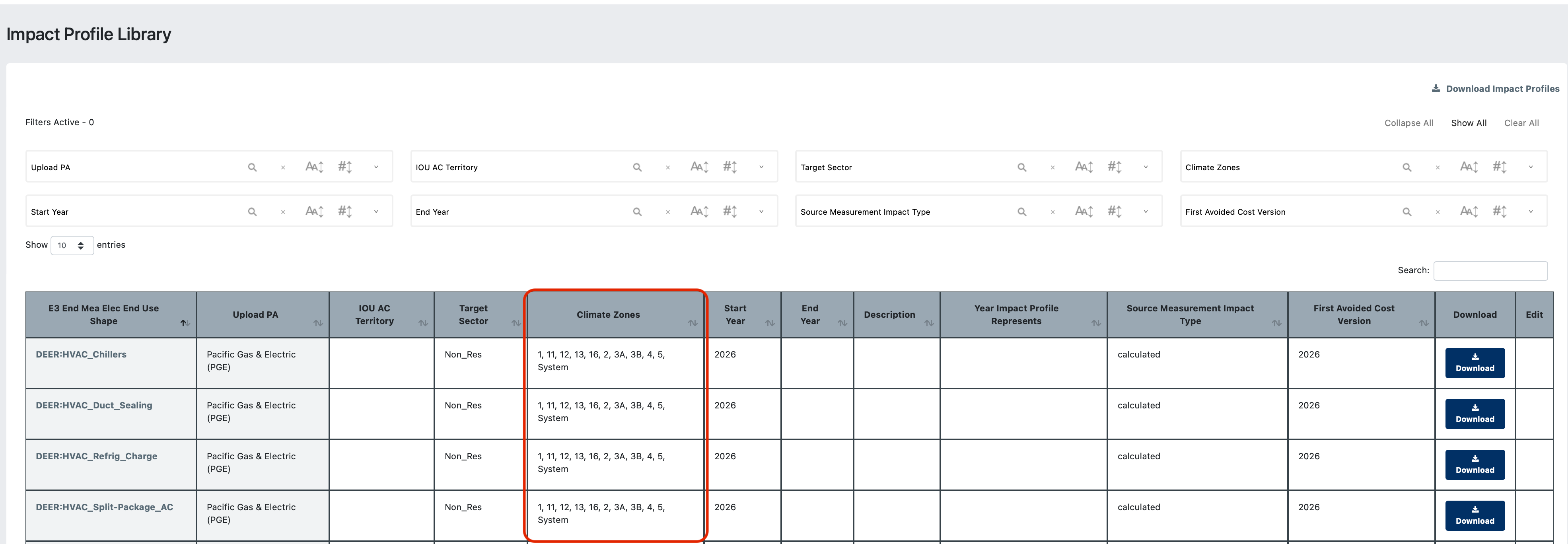The height and width of the screenshot is (544, 1568).
Task: Sort table by Climate Zones column header
Action: point(615,315)
